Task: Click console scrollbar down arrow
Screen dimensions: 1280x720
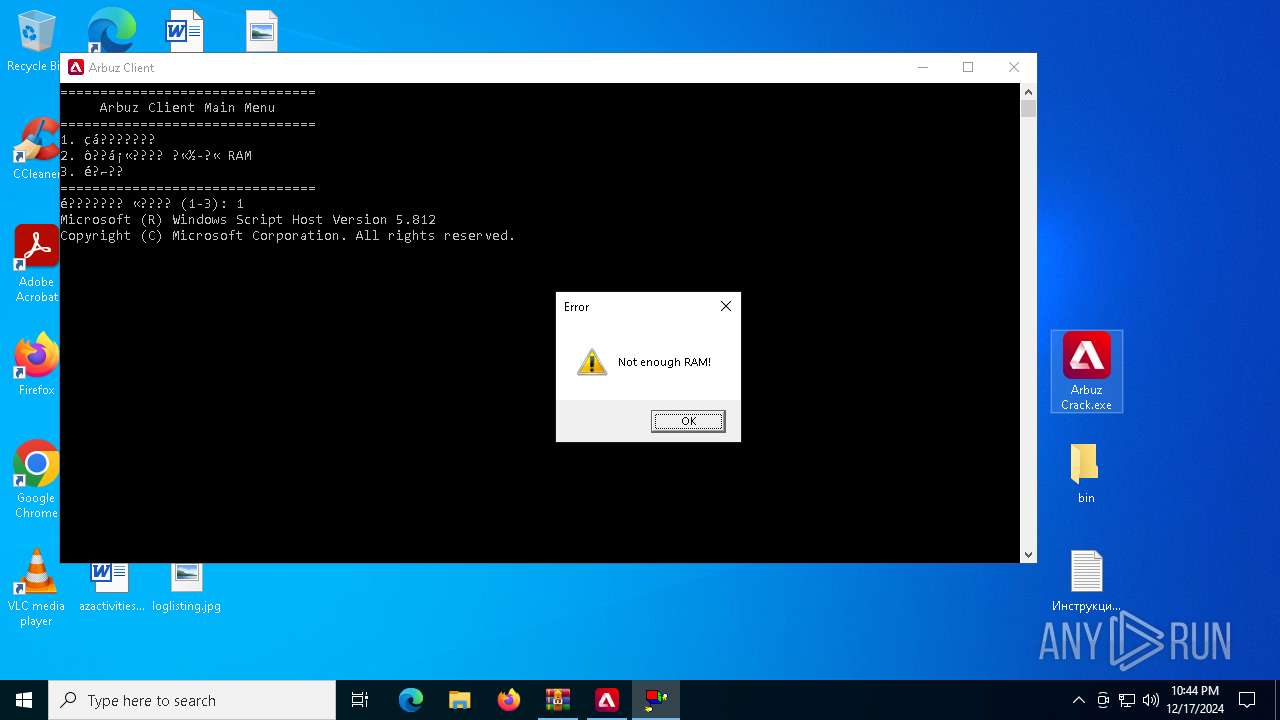Action: click(x=1028, y=554)
